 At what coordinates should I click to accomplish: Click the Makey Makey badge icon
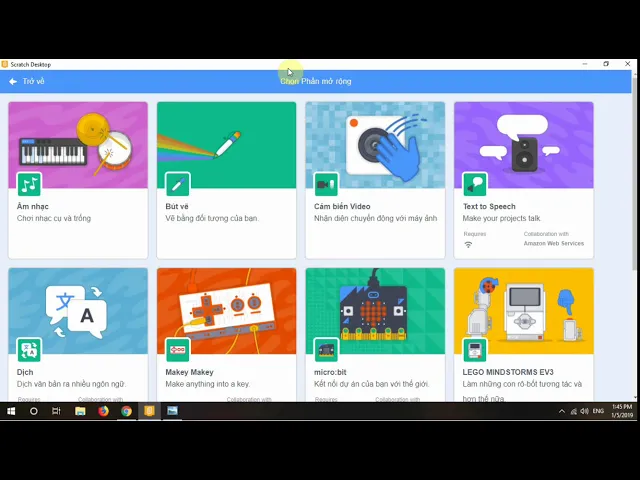coord(177,350)
